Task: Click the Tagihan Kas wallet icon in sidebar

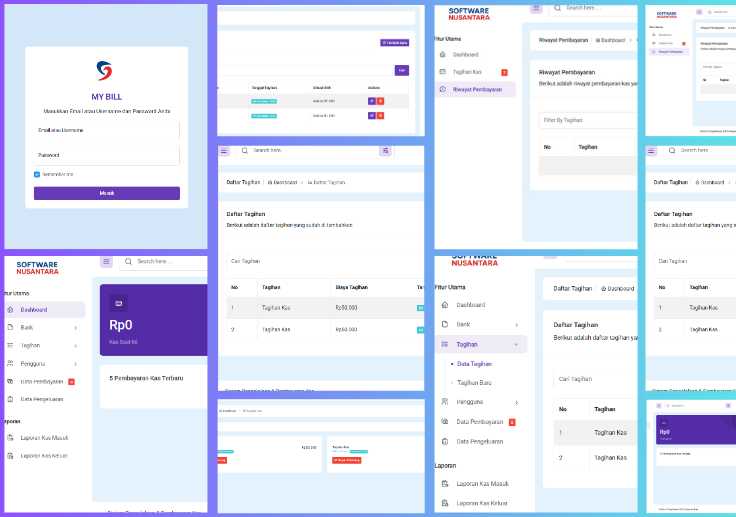Action: click(x=443, y=72)
